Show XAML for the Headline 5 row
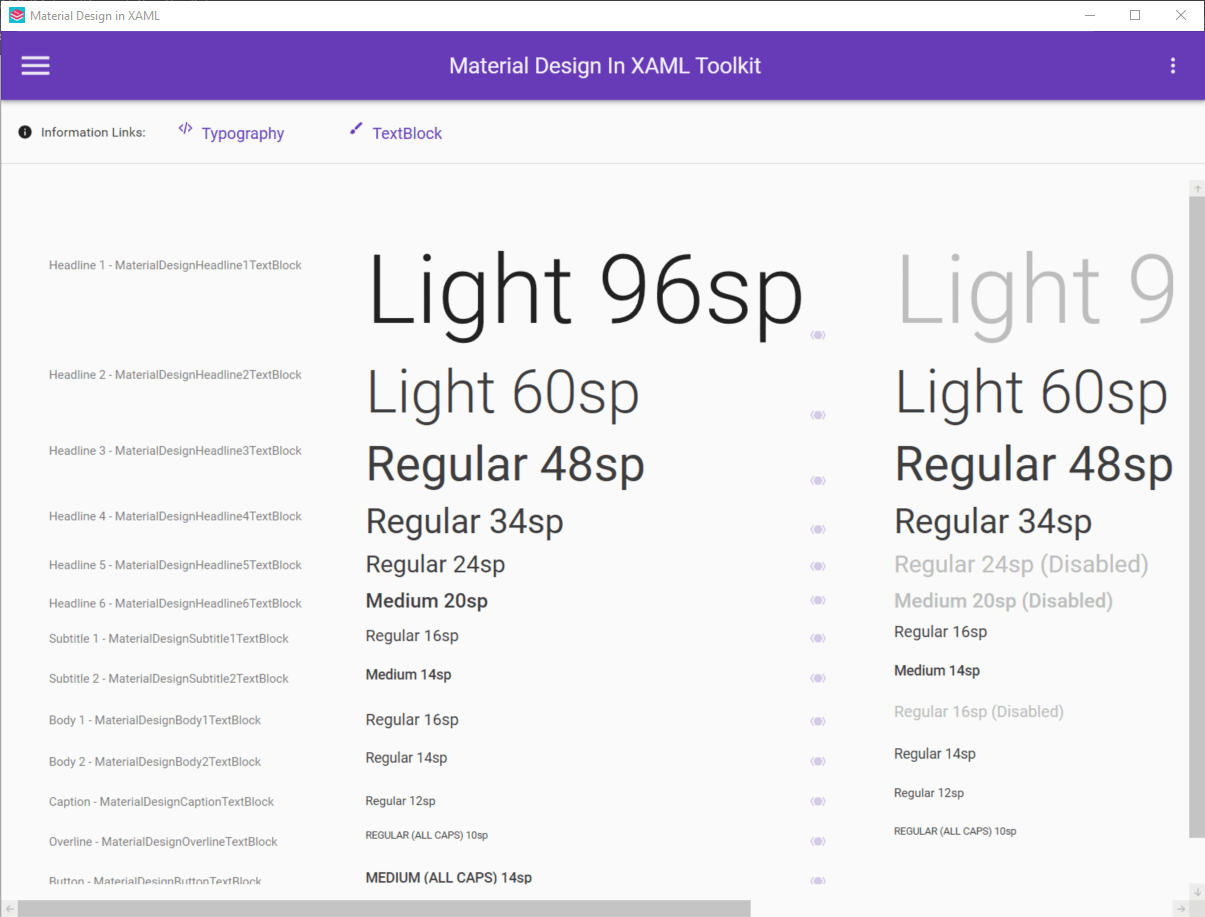Image resolution: width=1205 pixels, height=917 pixels. (x=818, y=566)
